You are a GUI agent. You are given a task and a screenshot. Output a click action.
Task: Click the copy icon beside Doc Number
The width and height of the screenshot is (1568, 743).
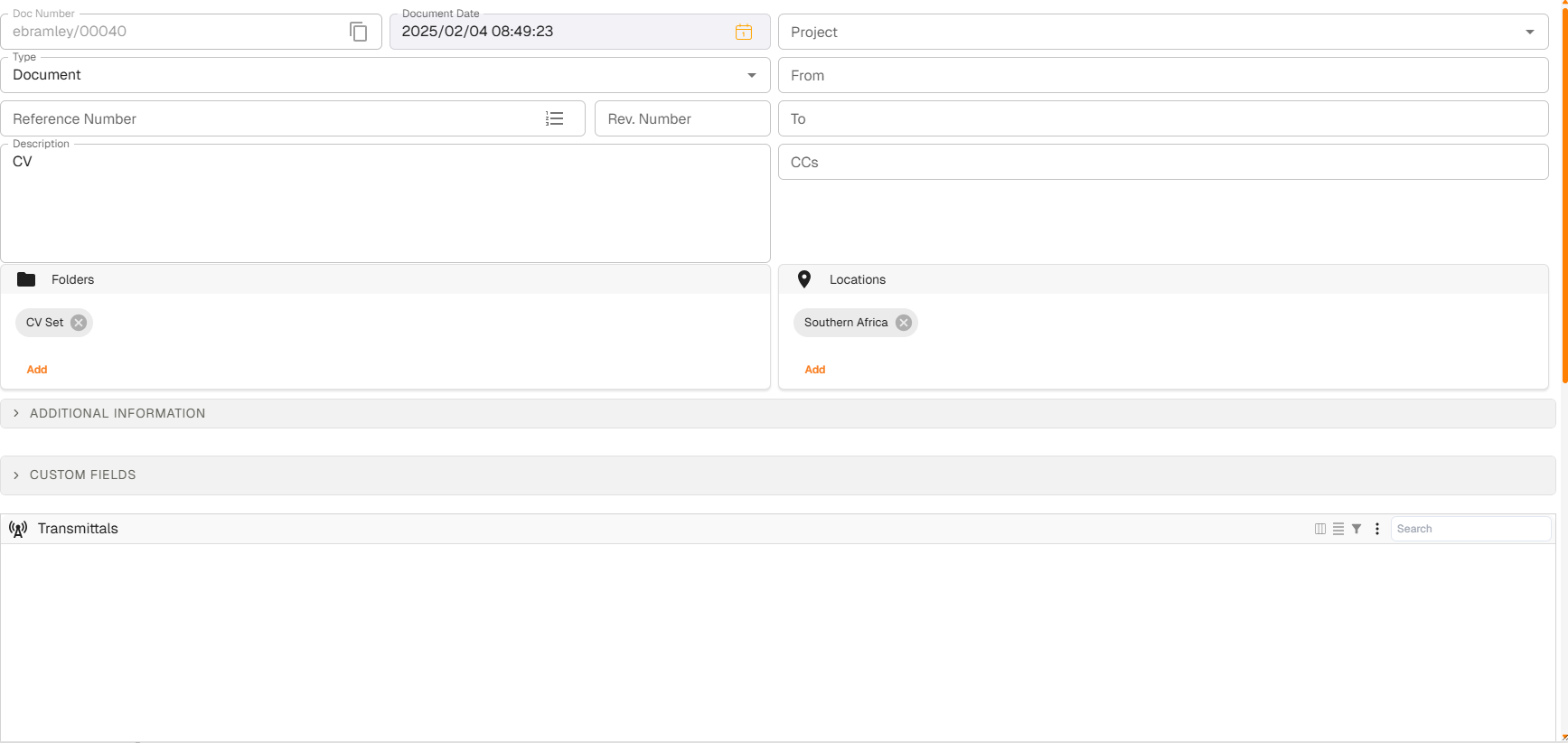point(359,32)
